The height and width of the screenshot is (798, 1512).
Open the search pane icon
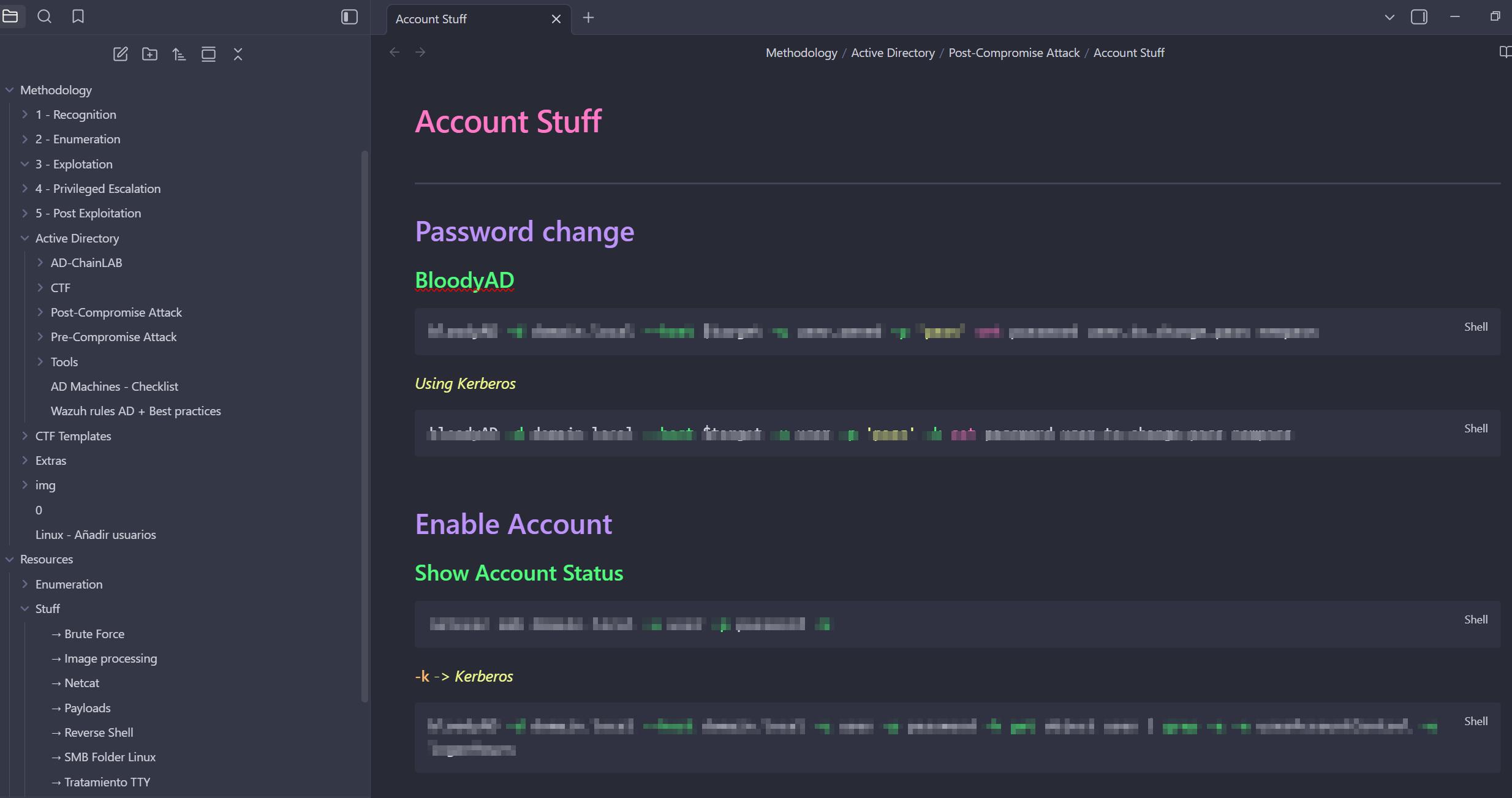click(44, 17)
